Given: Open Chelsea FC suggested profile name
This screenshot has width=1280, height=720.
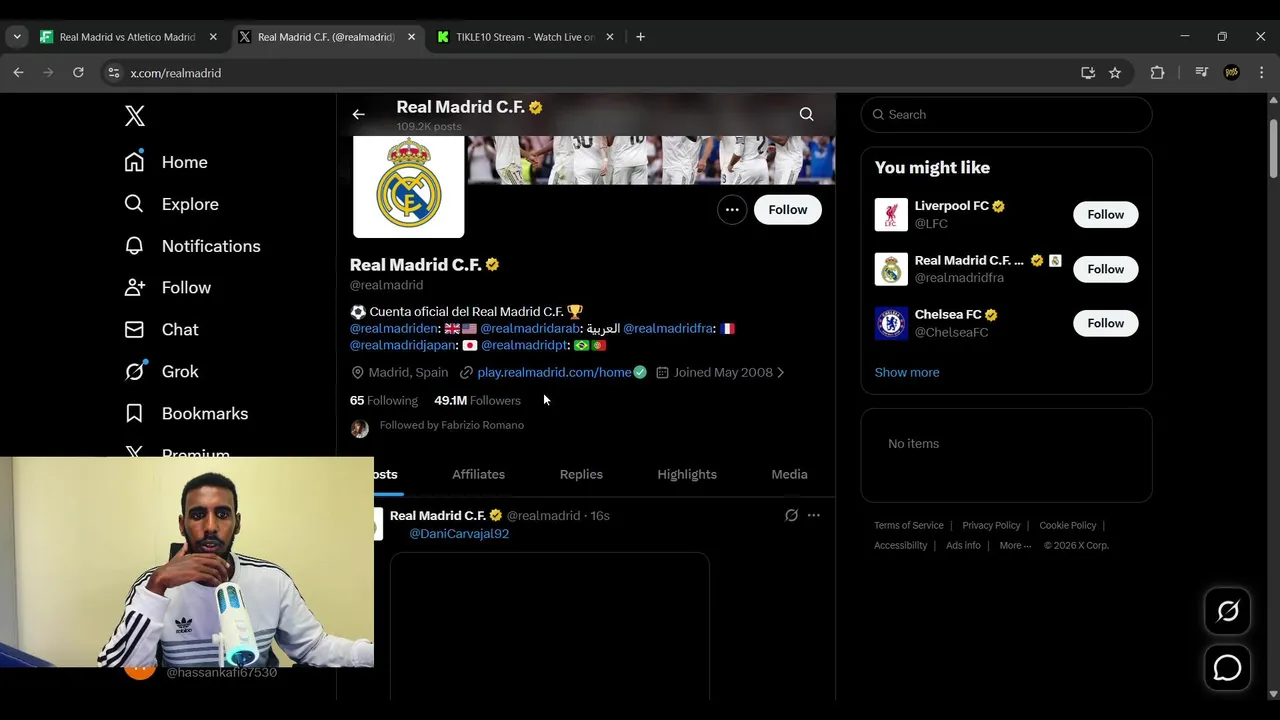Looking at the screenshot, I should pyautogui.click(x=948, y=314).
